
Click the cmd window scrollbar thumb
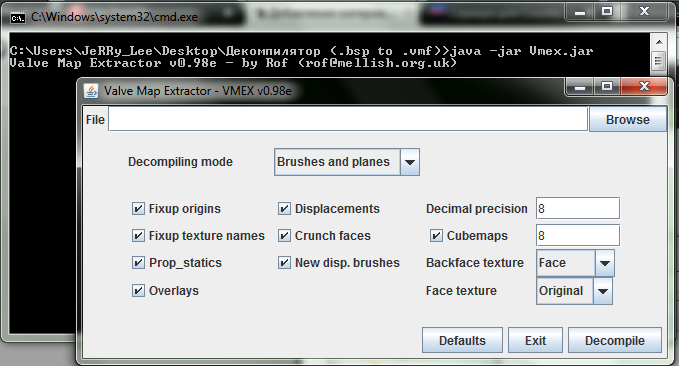click(659, 61)
